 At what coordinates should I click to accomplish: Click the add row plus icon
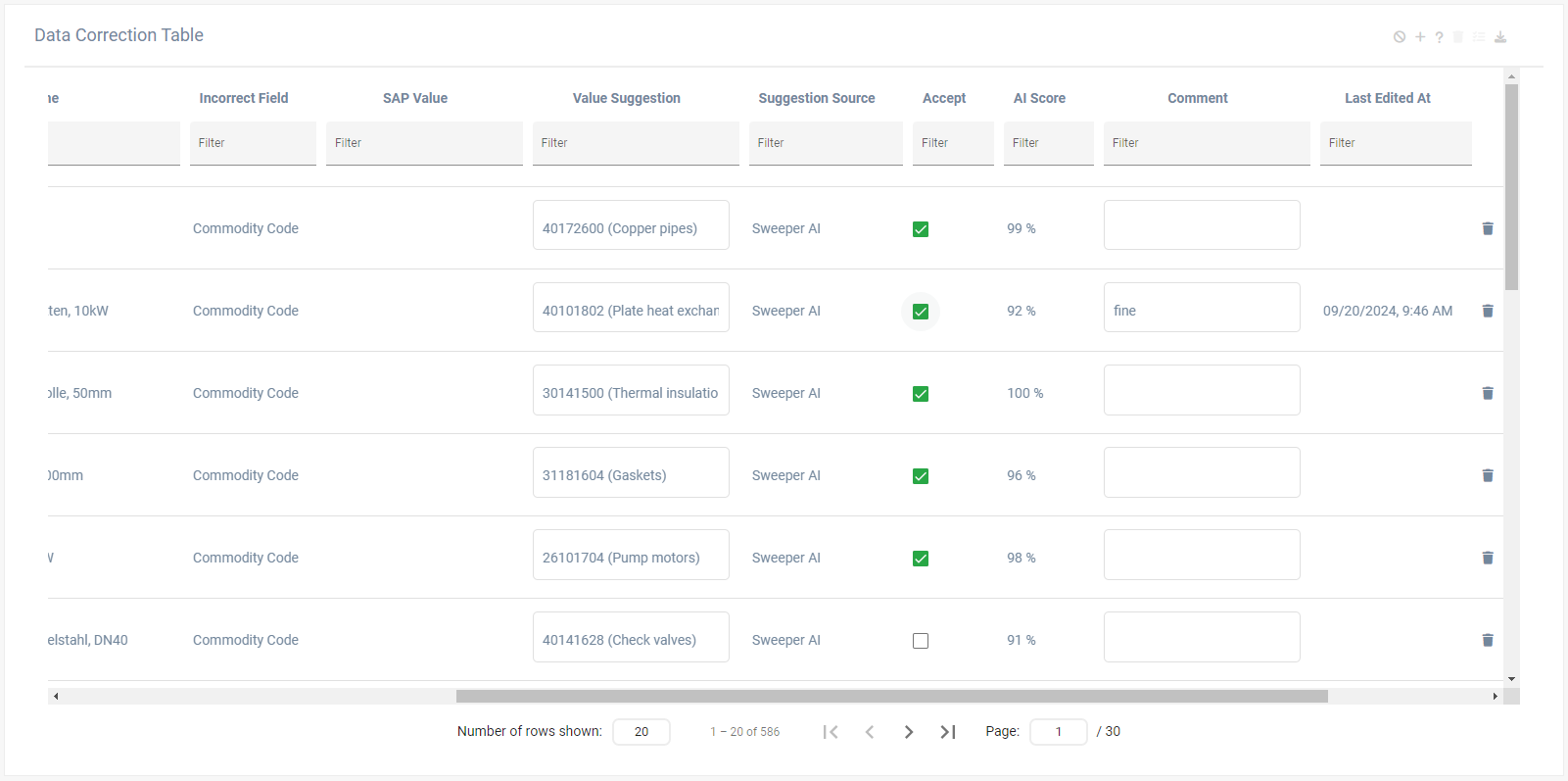(x=1420, y=37)
